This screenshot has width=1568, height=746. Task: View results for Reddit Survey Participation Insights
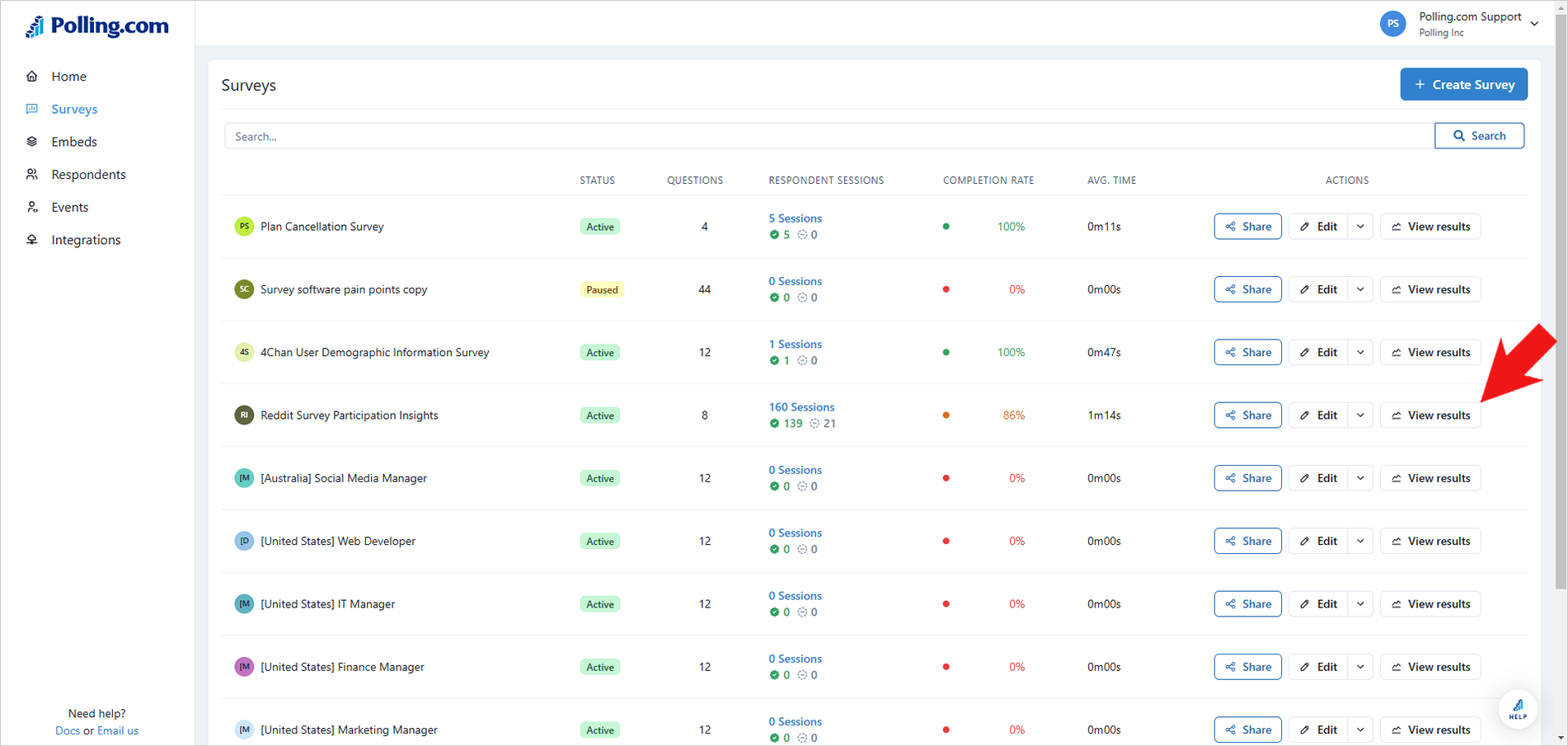pyautogui.click(x=1430, y=415)
